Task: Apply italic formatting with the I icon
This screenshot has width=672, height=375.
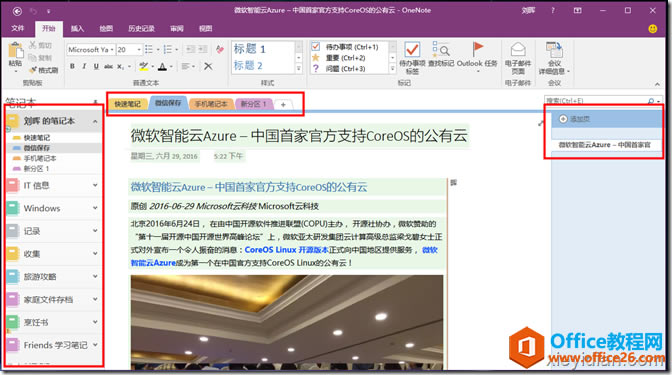Action: (84, 66)
